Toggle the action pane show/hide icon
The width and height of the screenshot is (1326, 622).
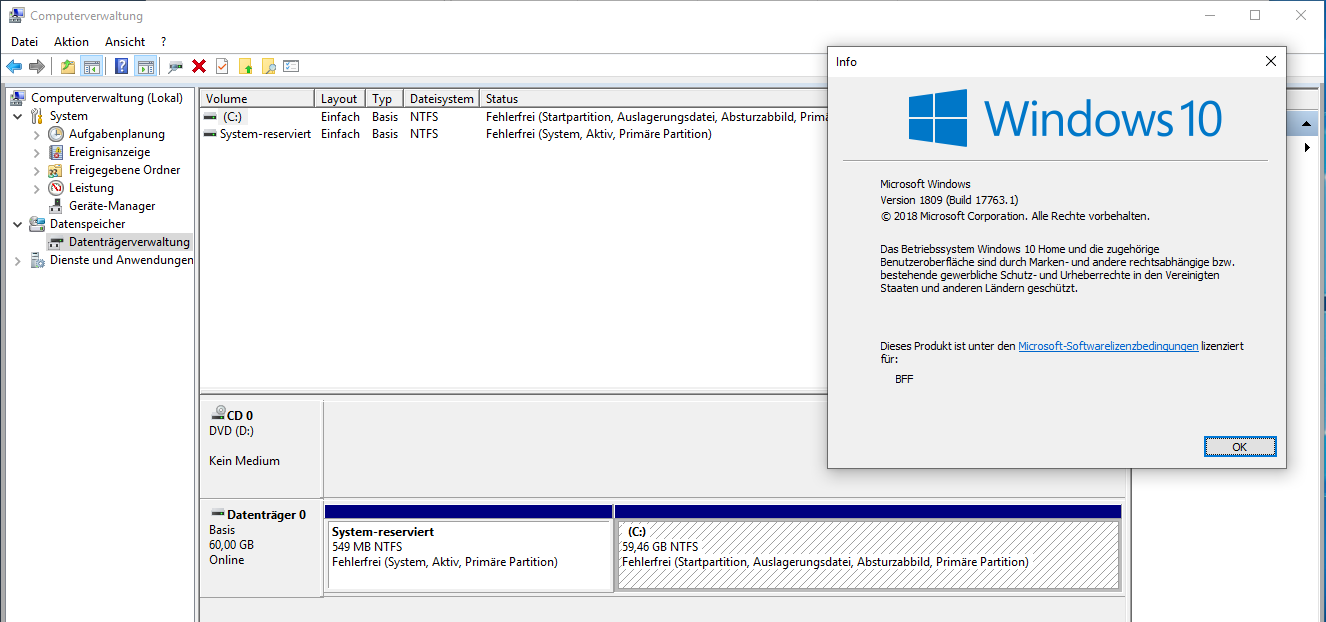146,66
